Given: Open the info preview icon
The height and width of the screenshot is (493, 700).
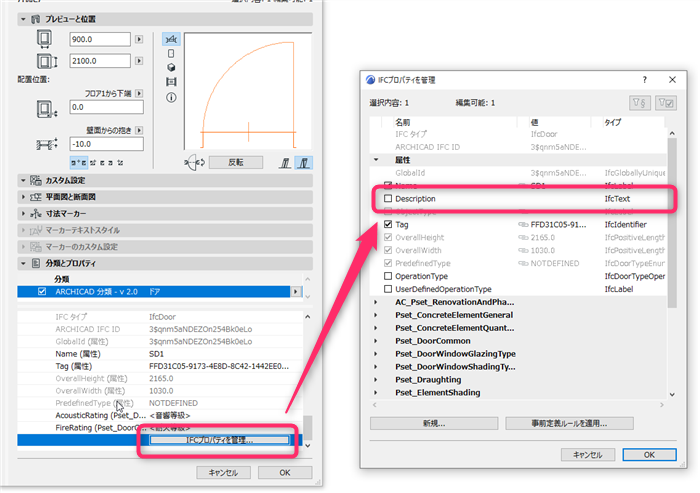Looking at the screenshot, I should 171,97.
